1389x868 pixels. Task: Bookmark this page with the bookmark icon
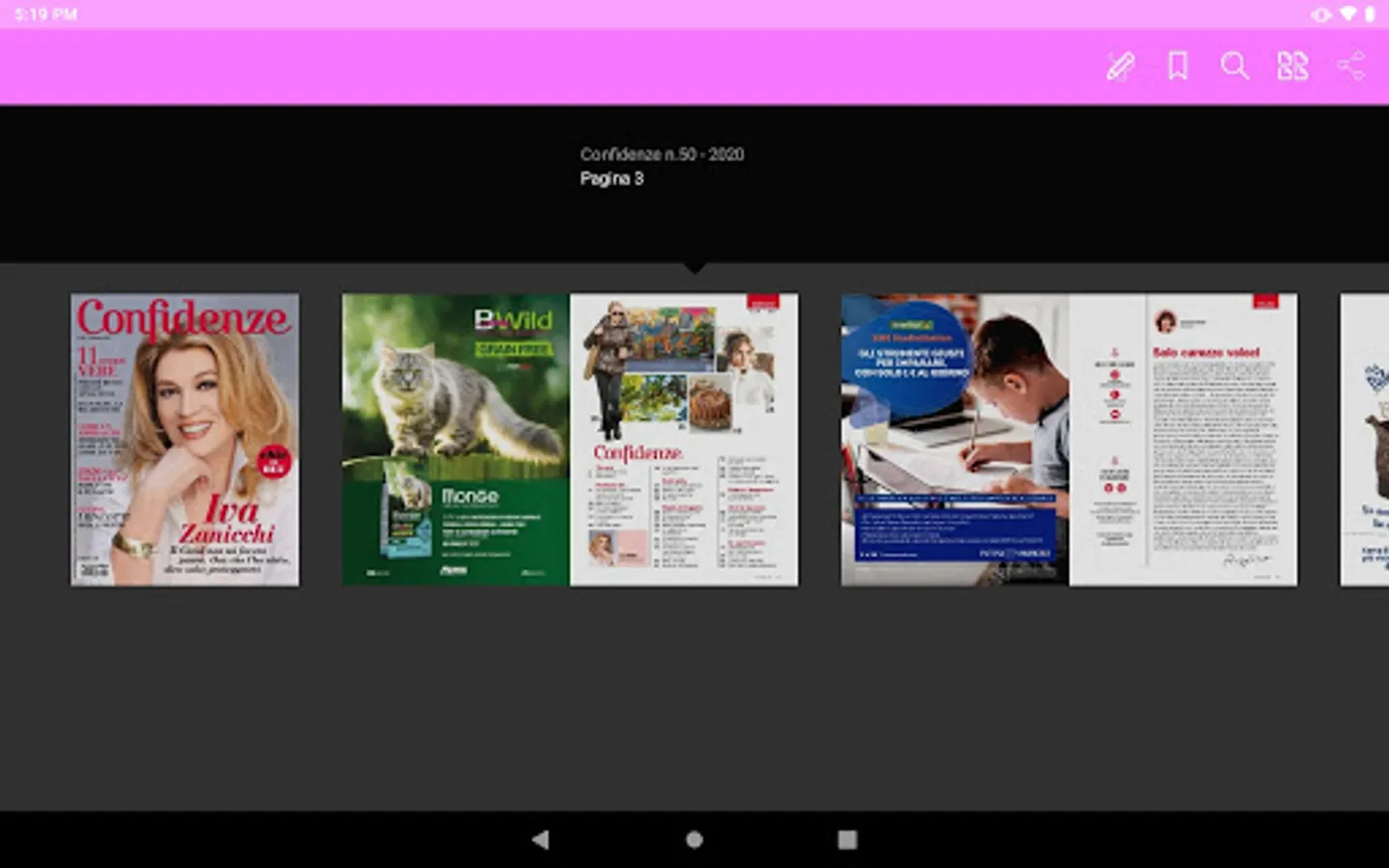[1178, 66]
